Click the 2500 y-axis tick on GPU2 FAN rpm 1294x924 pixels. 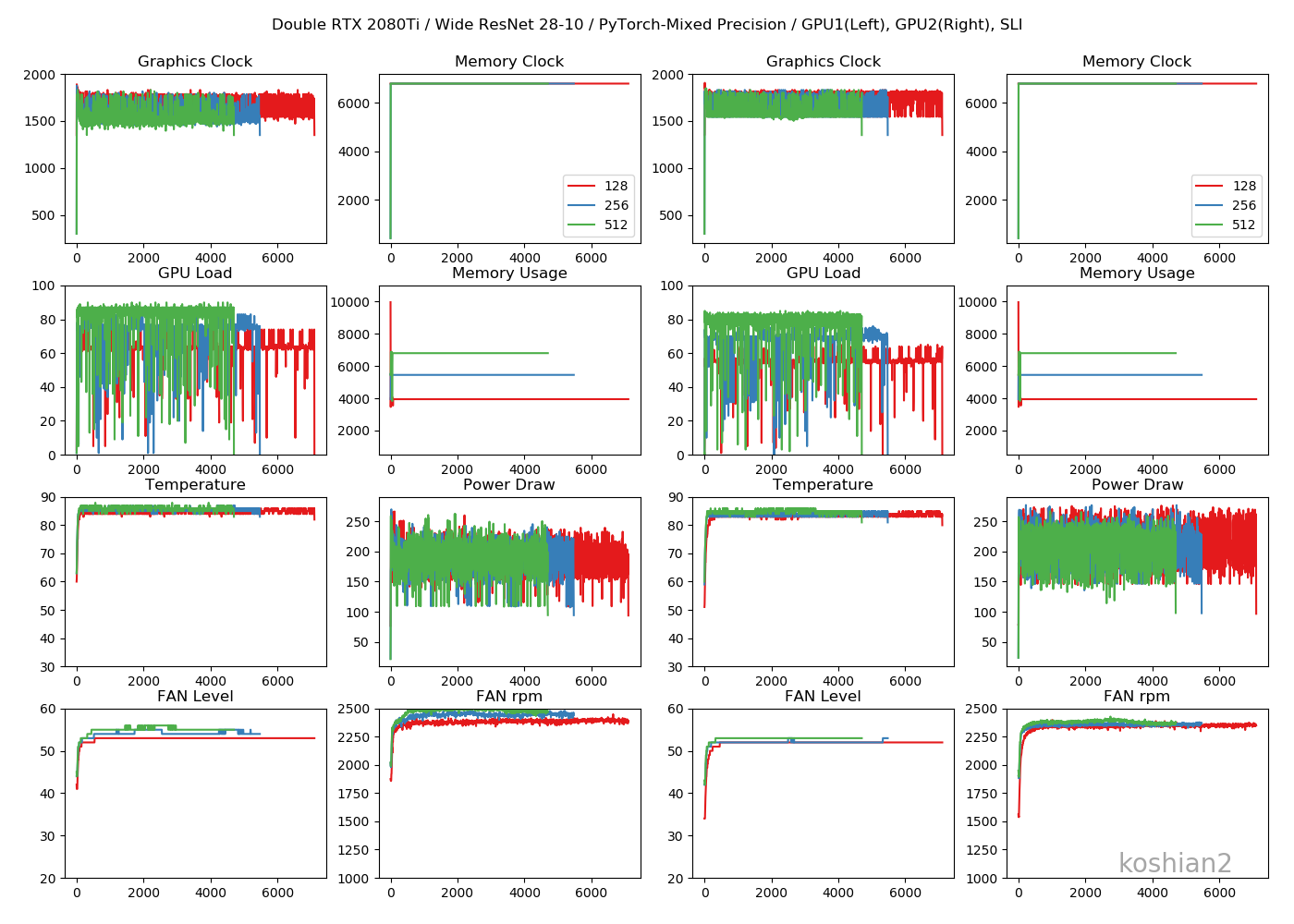pyautogui.click(x=982, y=709)
